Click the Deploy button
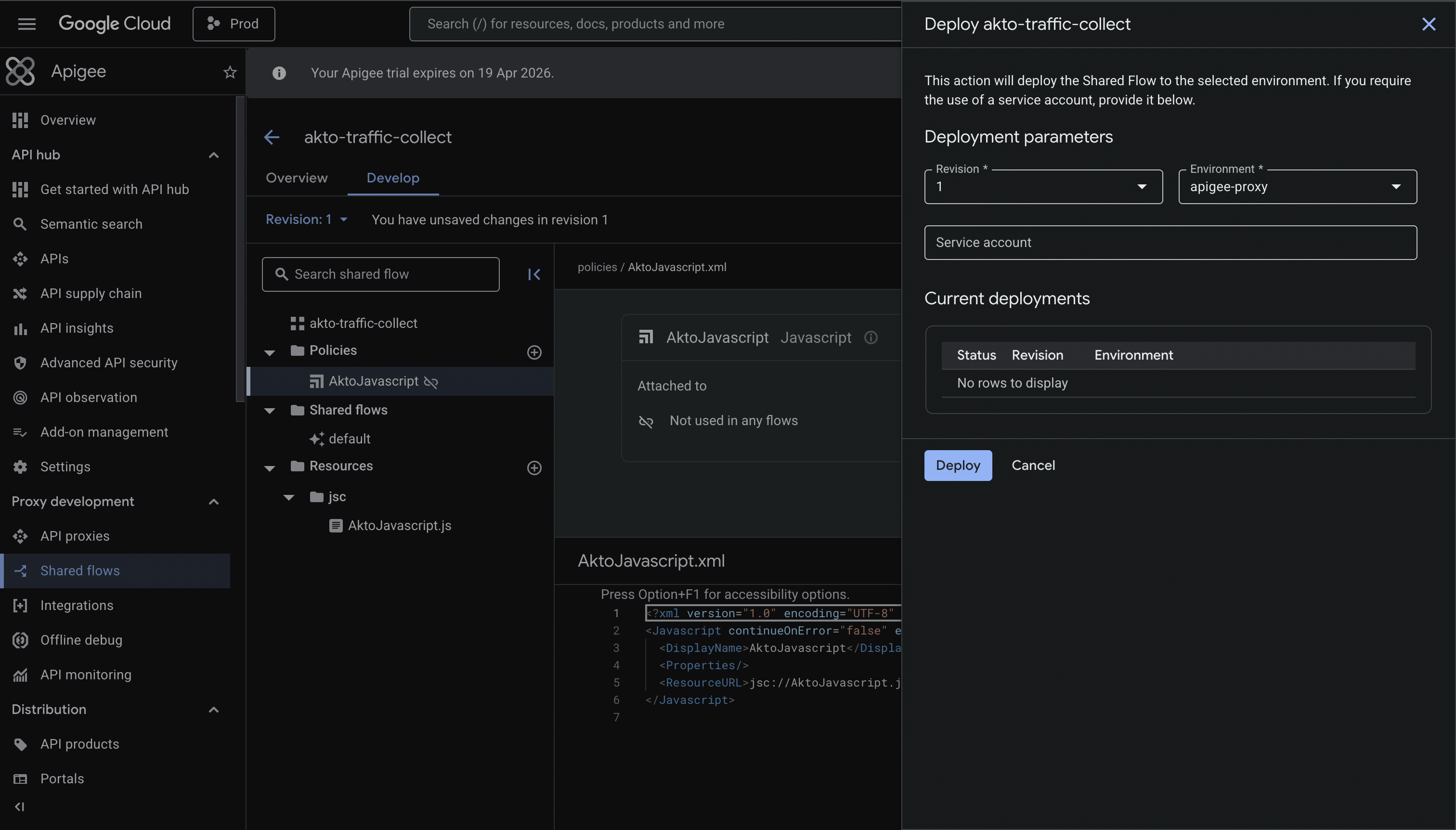This screenshot has height=830, width=1456. pos(957,465)
